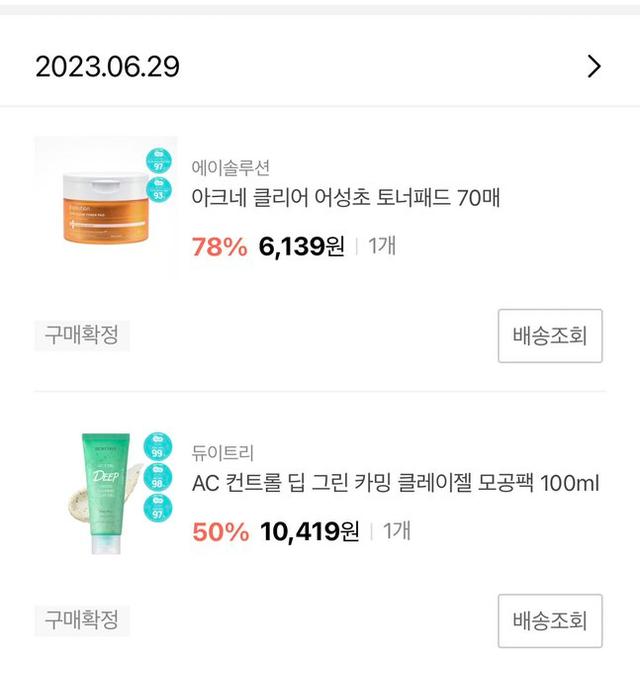Viewport: 640px width, 673px height.
Task: Tap the 99 score badge on clay pack
Action: (157, 446)
